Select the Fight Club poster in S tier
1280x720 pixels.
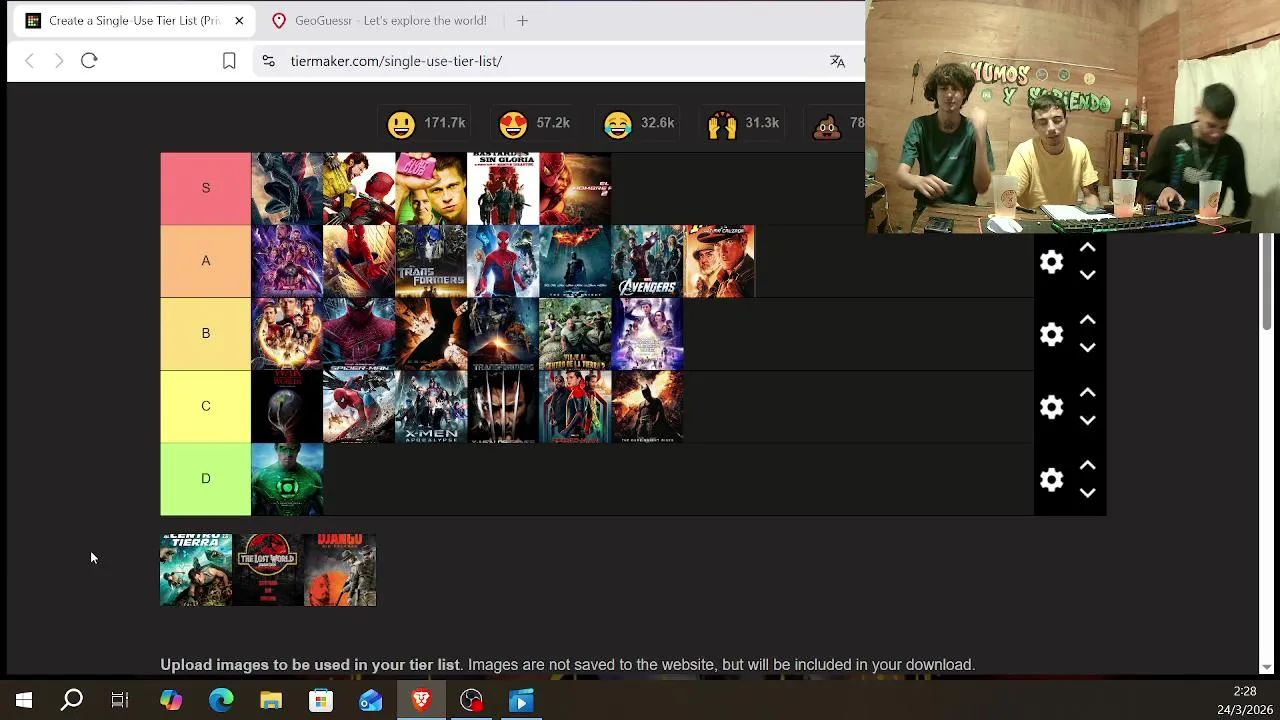coord(431,189)
